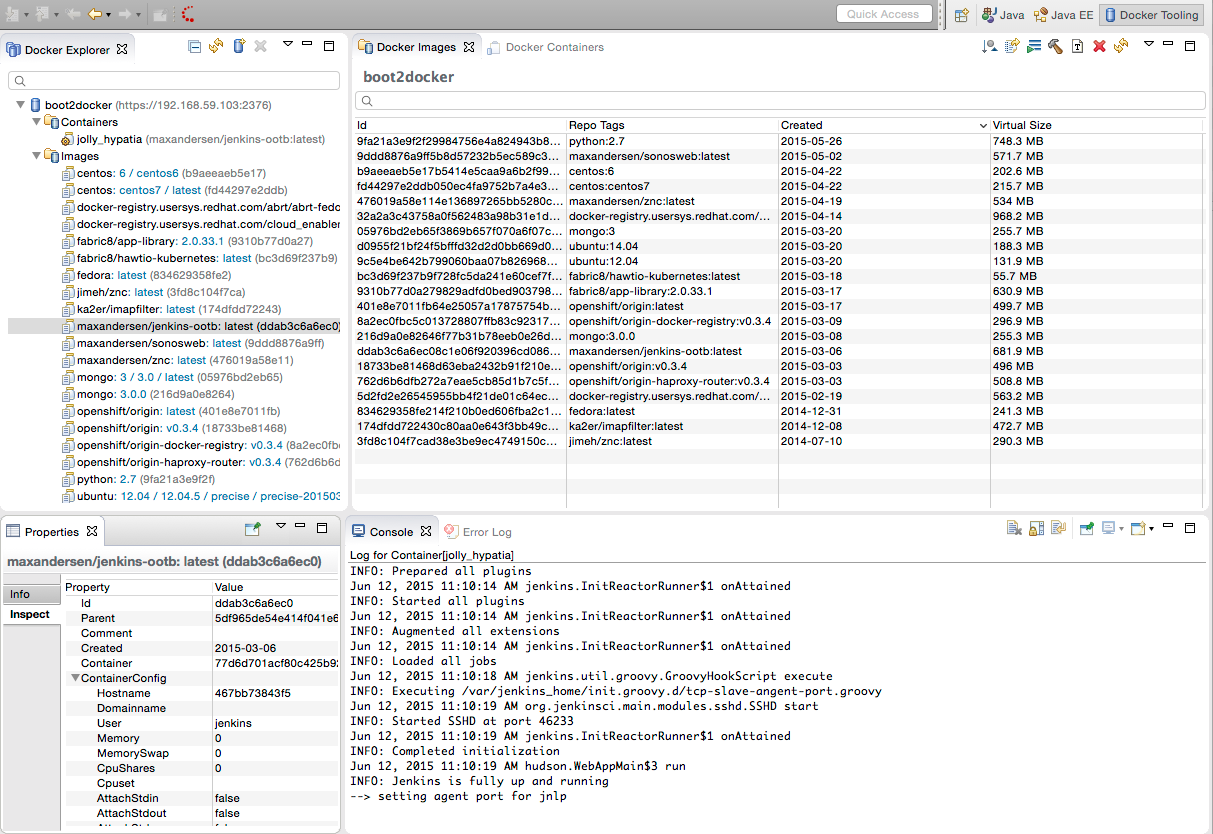Open the new console view dropdown arrow
This screenshot has height=834, width=1213.
1152,529
